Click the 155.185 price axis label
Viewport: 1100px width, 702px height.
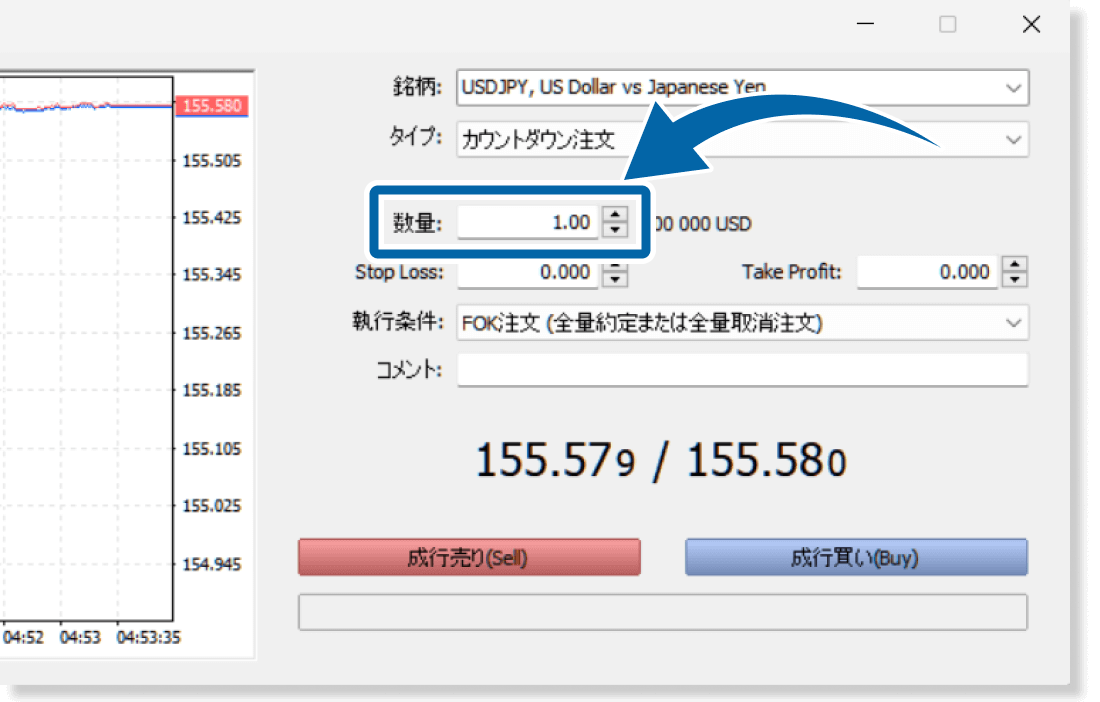coord(212,390)
